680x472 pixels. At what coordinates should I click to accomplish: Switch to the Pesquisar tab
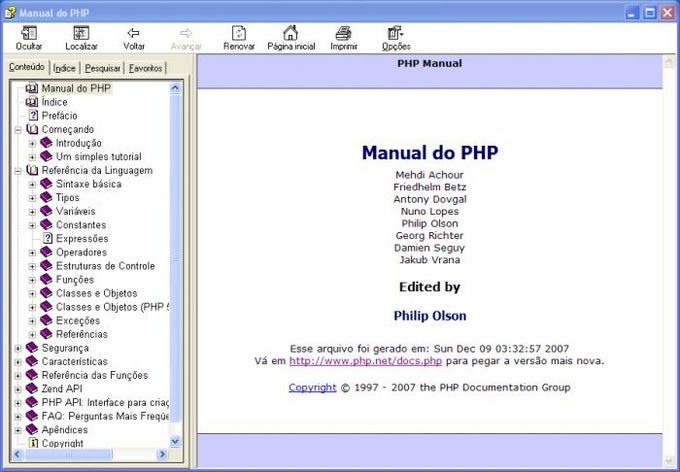(102, 68)
